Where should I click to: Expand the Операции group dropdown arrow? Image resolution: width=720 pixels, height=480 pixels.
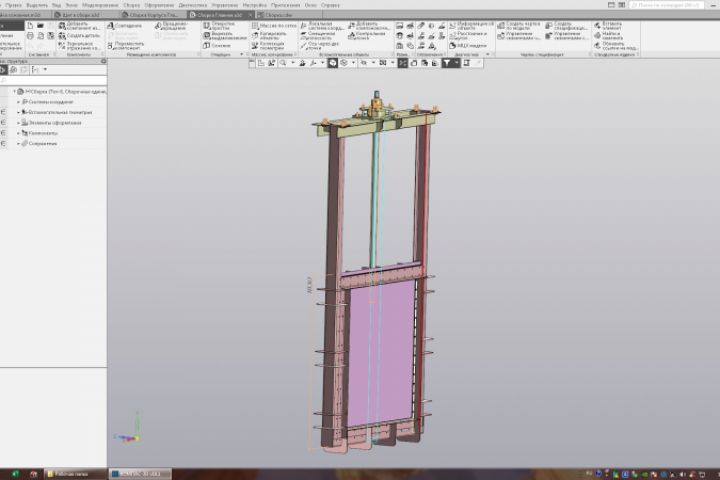[242, 55]
